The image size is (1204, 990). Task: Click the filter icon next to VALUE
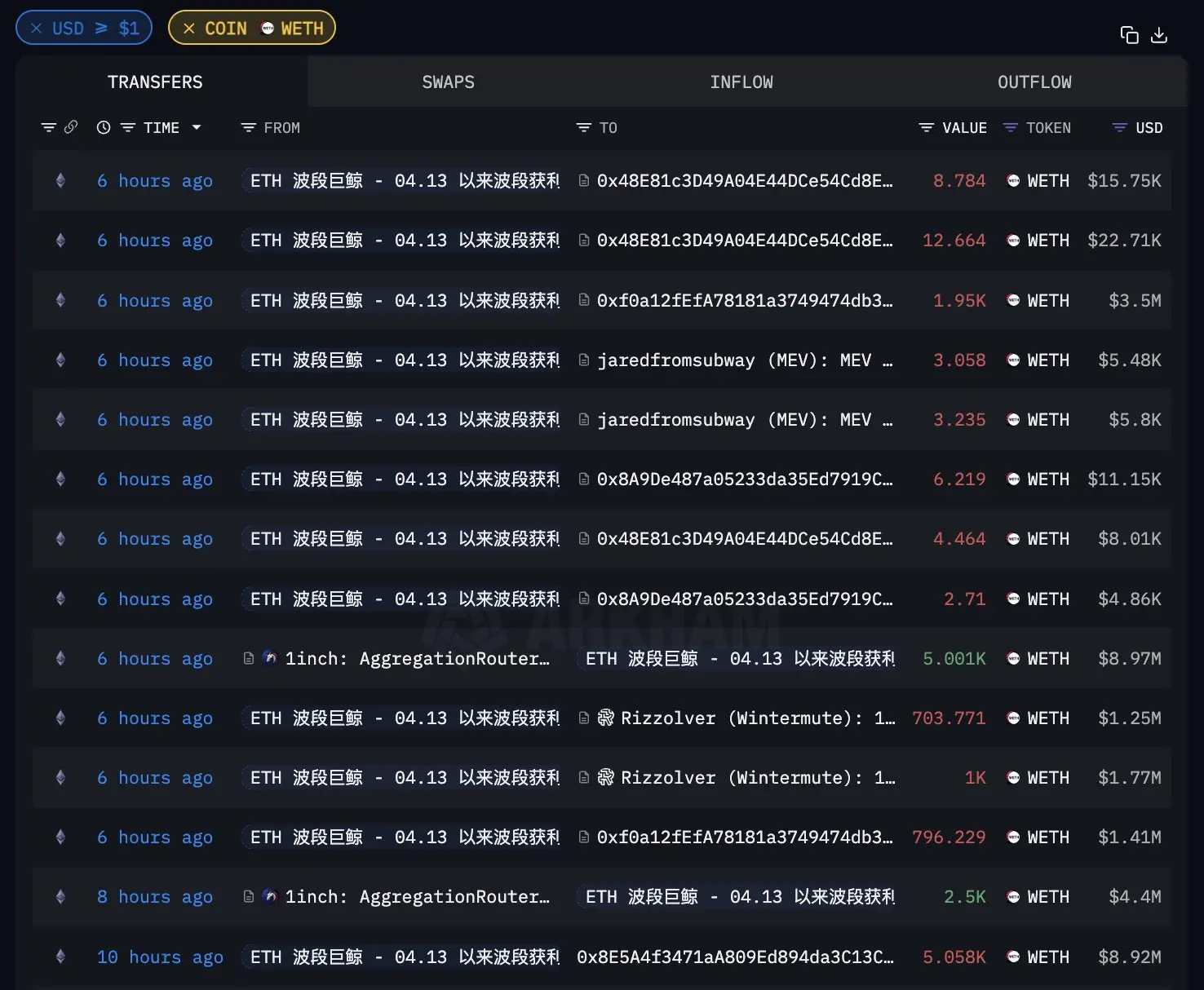pyautogui.click(x=926, y=128)
